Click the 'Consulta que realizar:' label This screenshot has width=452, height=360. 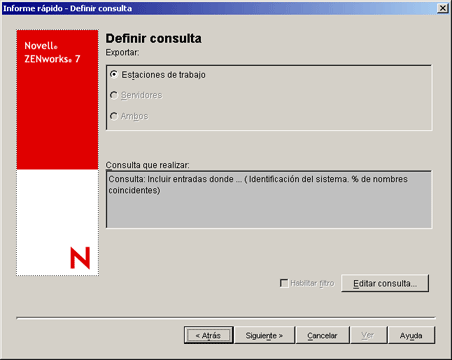coord(147,165)
